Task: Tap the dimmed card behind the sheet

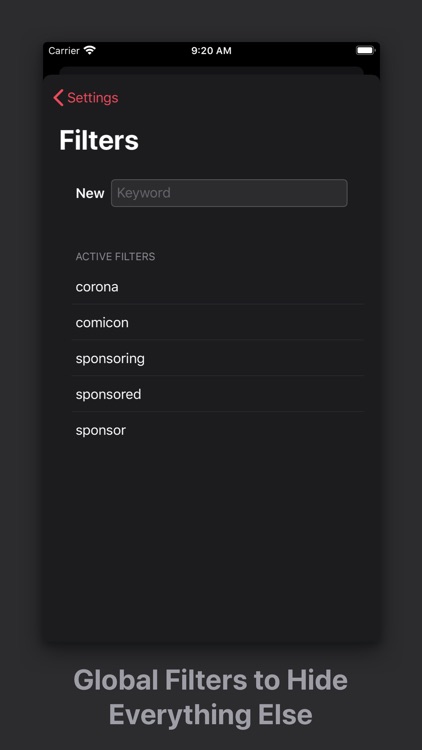Action: 211,70
